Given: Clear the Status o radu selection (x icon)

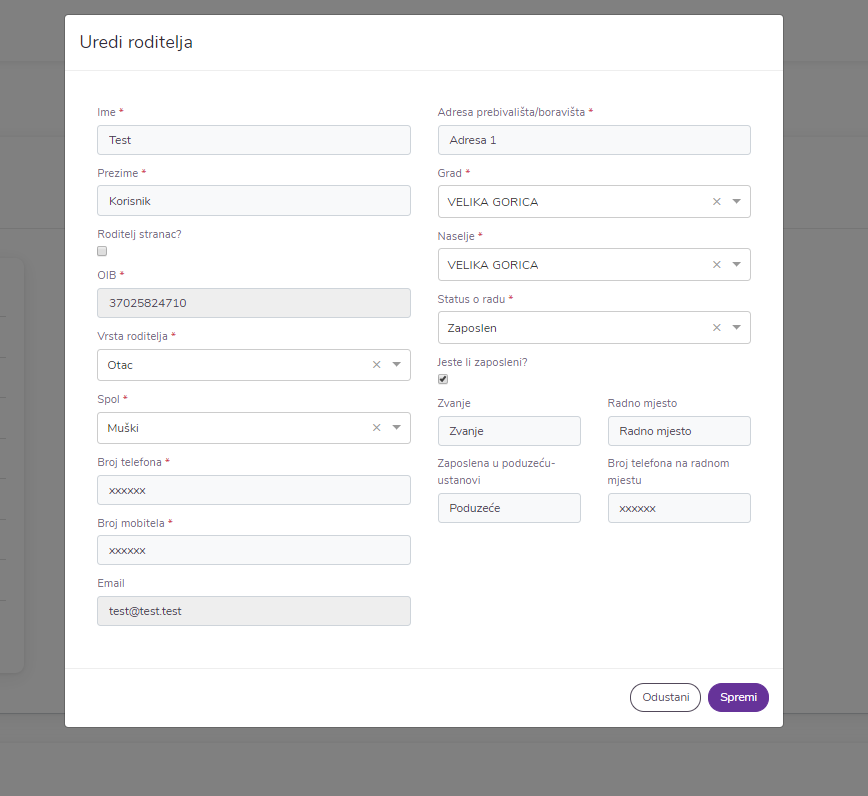Looking at the screenshot, I should point(716,328).
